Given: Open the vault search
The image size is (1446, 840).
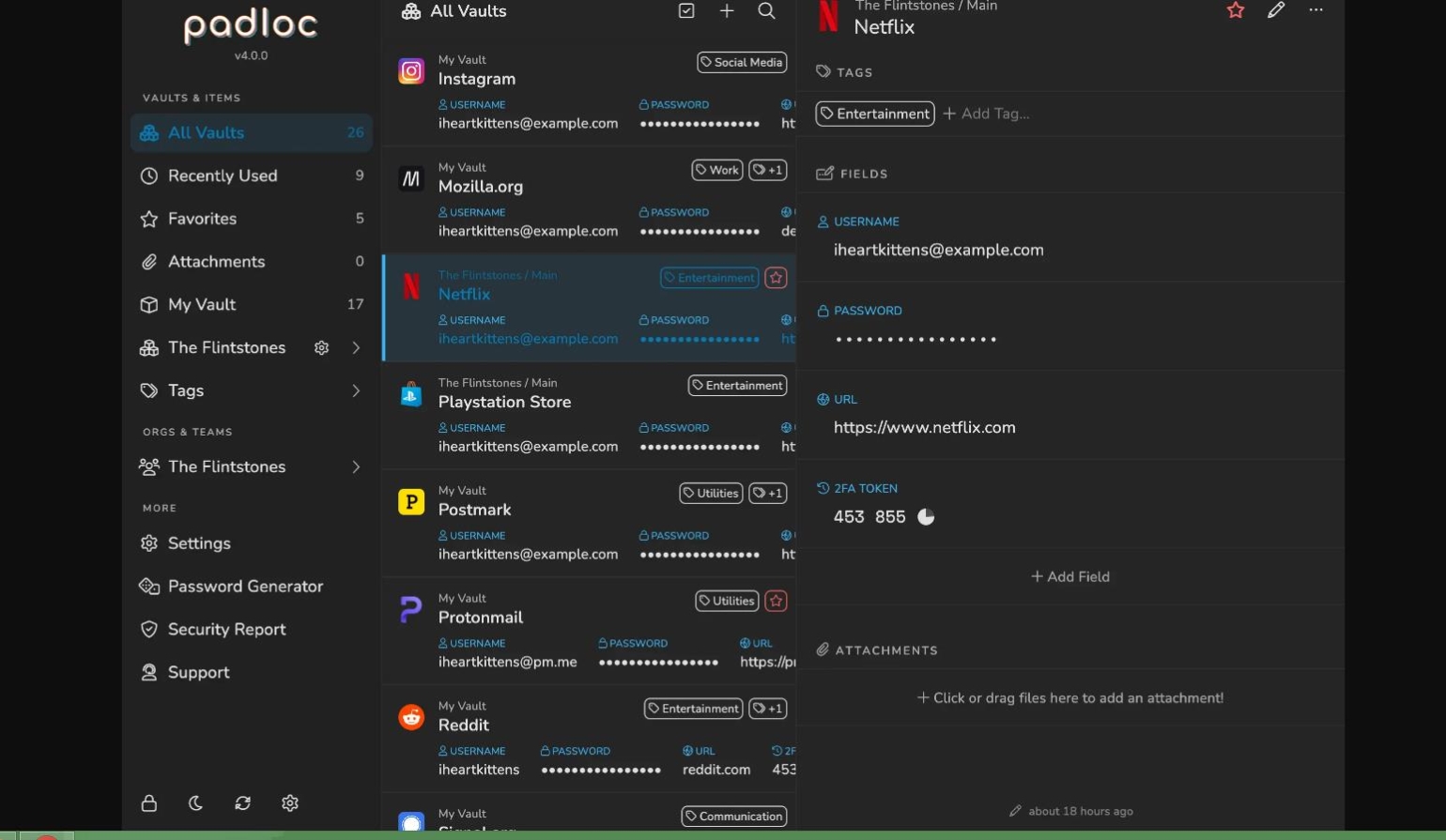Looking at the screenshot, I should (767, 11).
